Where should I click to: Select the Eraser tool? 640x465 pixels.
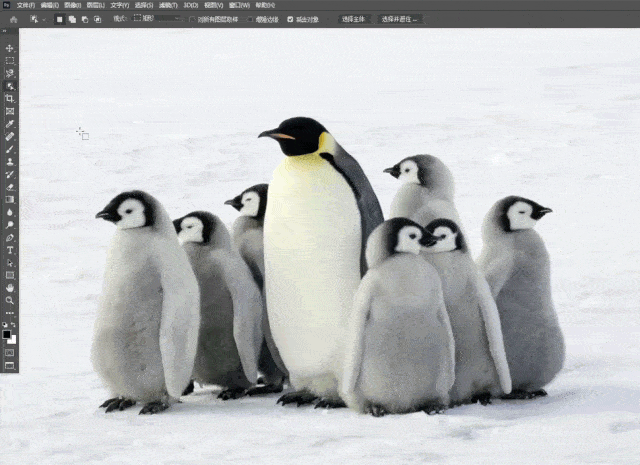tap(9, 187)
